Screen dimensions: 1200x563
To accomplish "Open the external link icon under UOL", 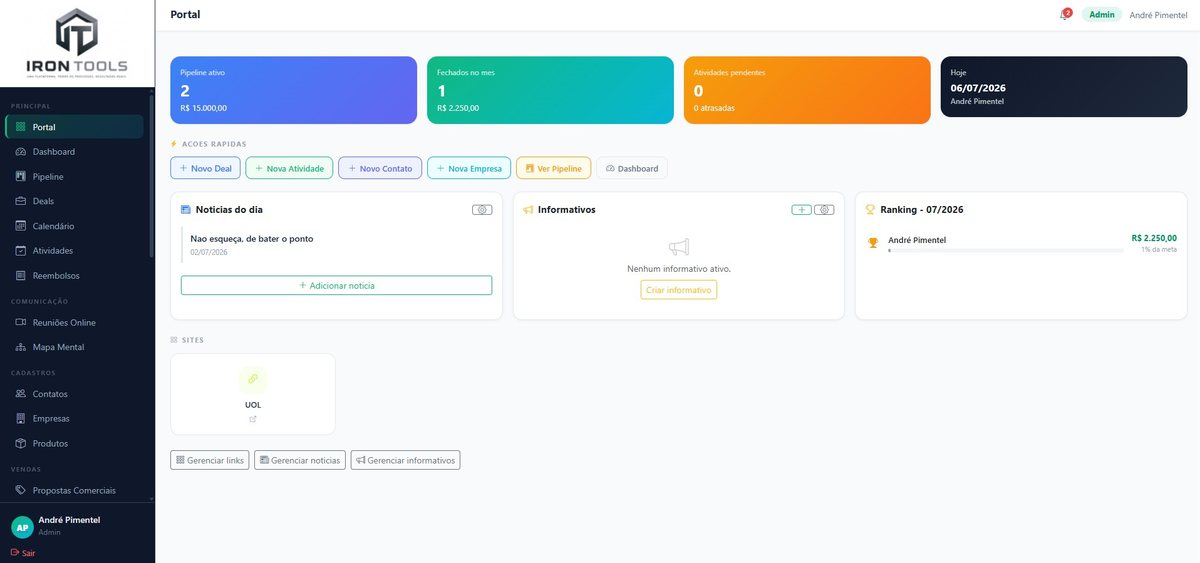I will (x=253, y=419).
